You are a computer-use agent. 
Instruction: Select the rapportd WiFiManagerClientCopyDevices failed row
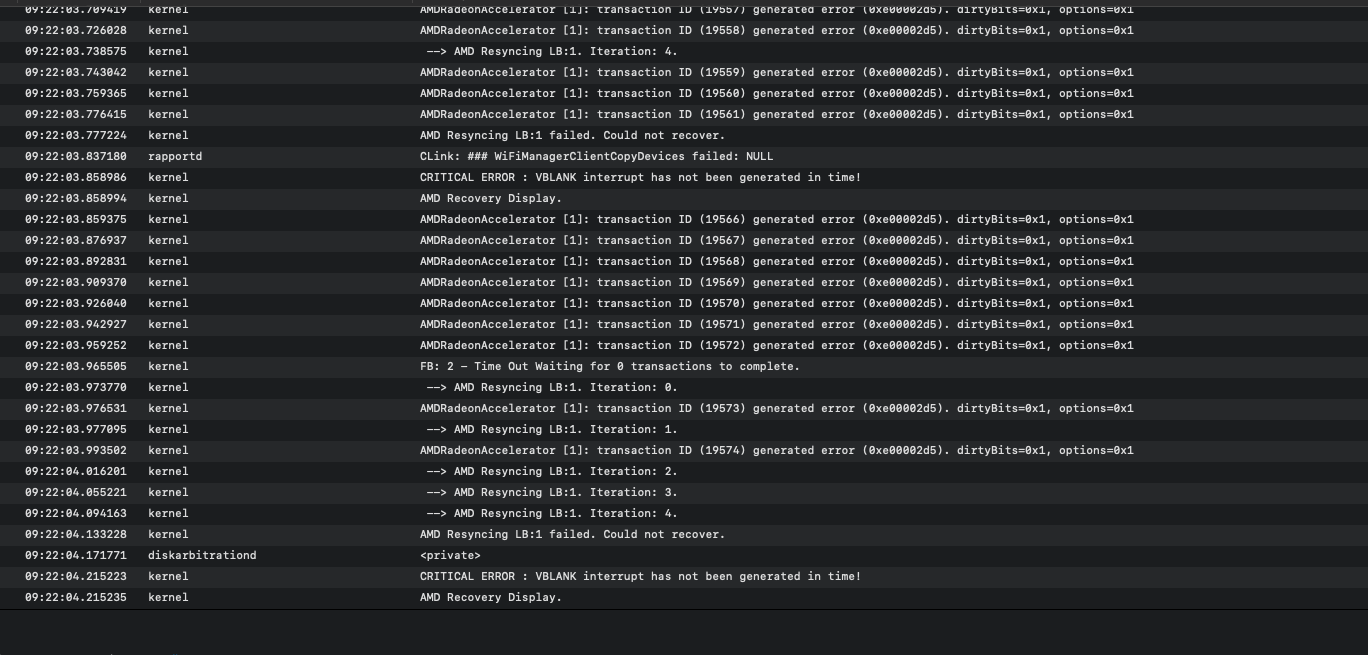pyautogui.click(x=596, y=156)
